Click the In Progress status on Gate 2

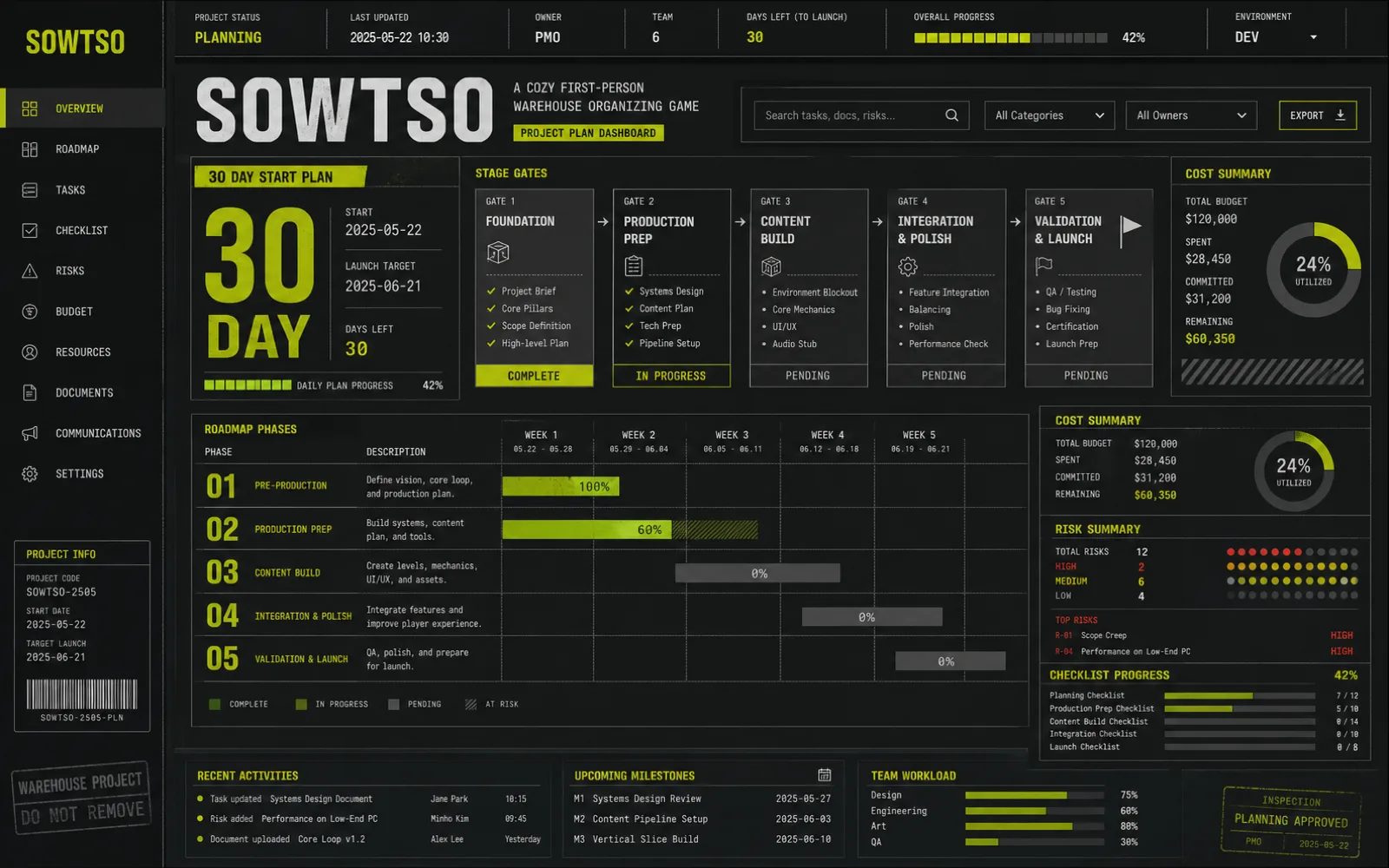[671, 376]
